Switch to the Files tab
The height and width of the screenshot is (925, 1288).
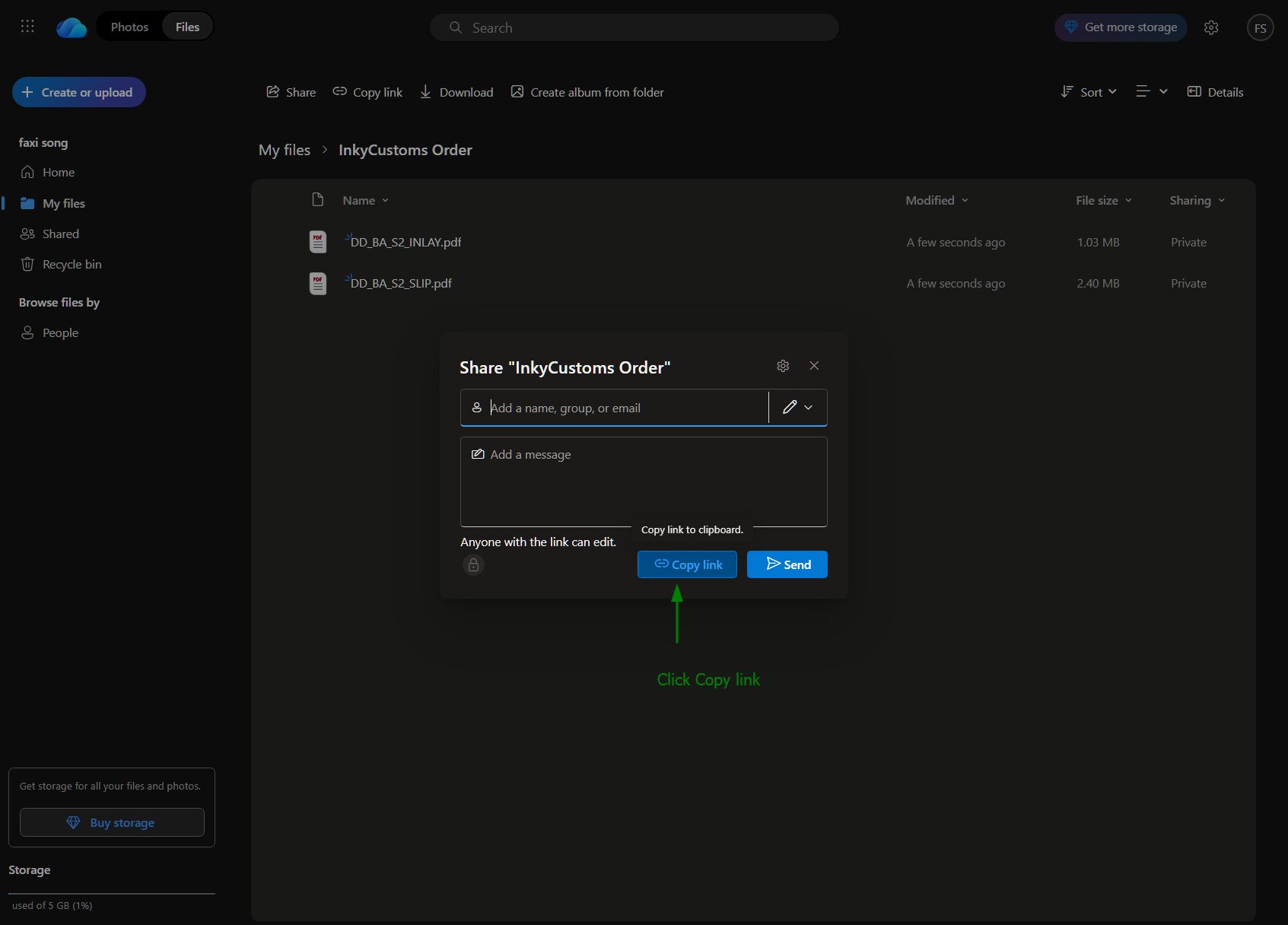(x=187, y=27)
